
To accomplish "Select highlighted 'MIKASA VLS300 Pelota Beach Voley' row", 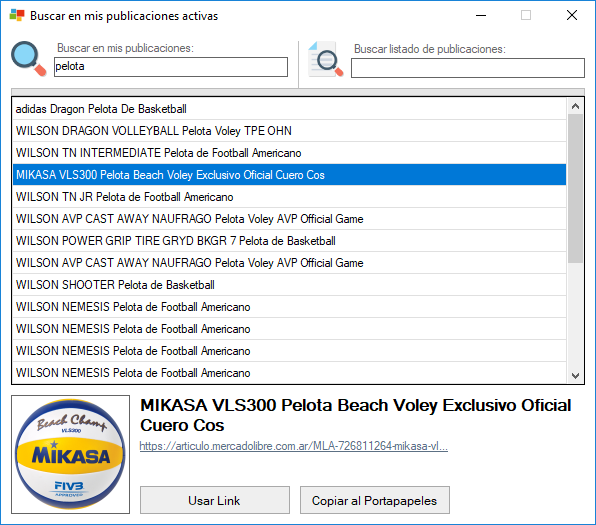I will click(289, 175).
